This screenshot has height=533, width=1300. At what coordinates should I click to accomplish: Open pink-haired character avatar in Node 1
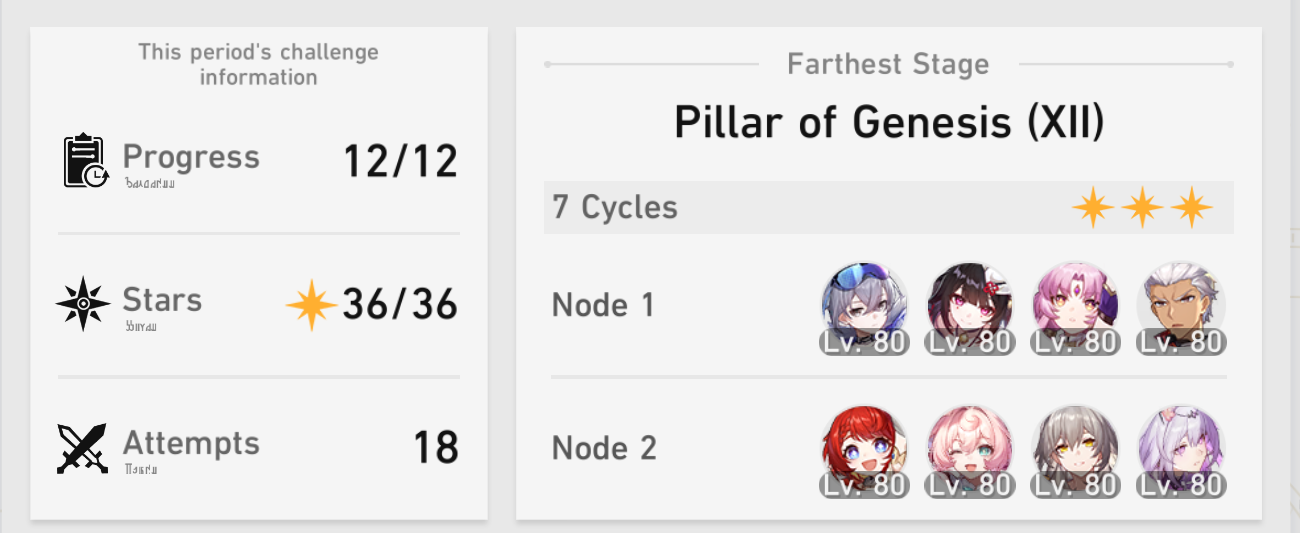pos(1076,307)
